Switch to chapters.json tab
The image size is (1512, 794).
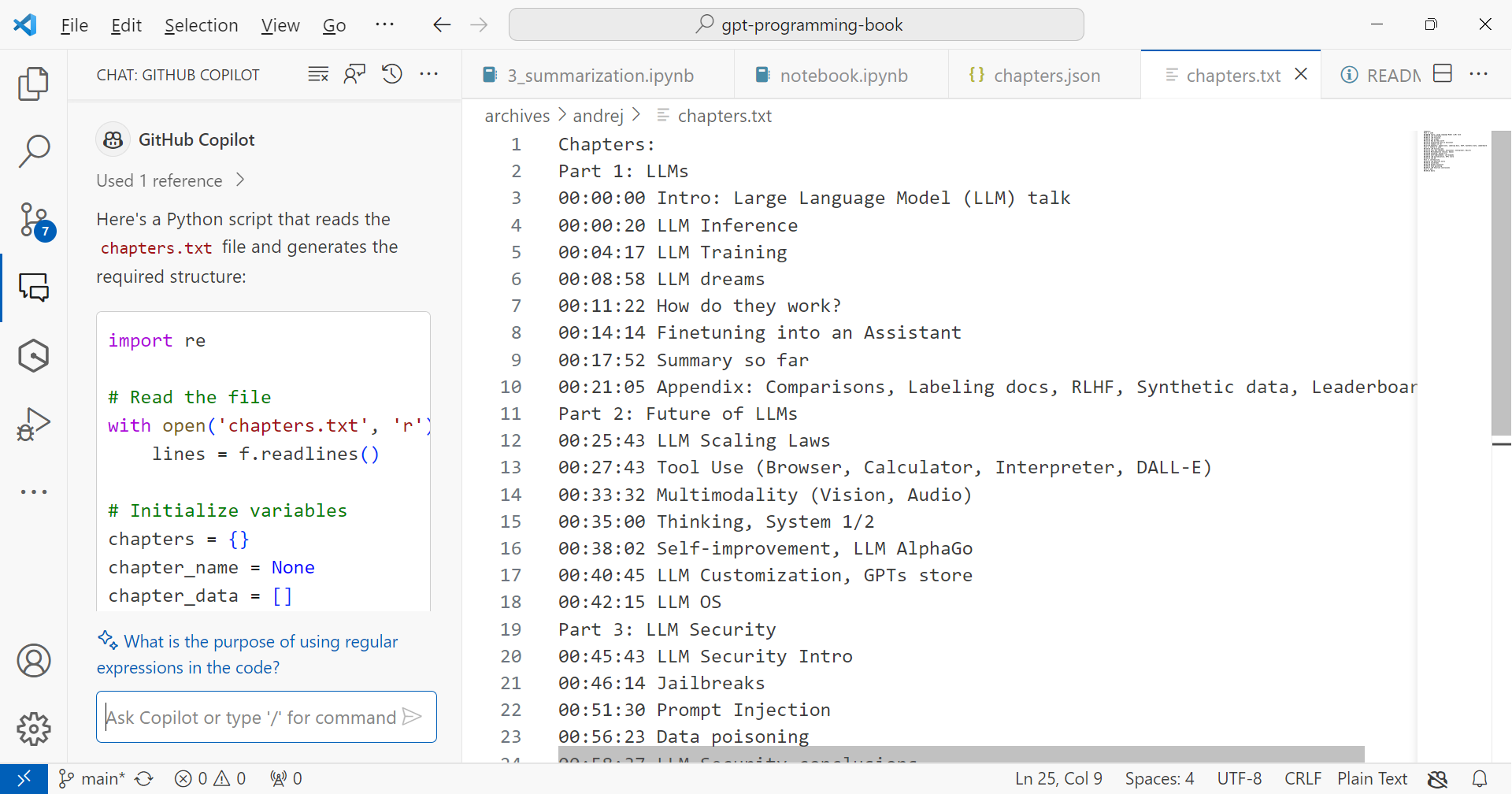pyautogui.click(x=1044, y=75)
